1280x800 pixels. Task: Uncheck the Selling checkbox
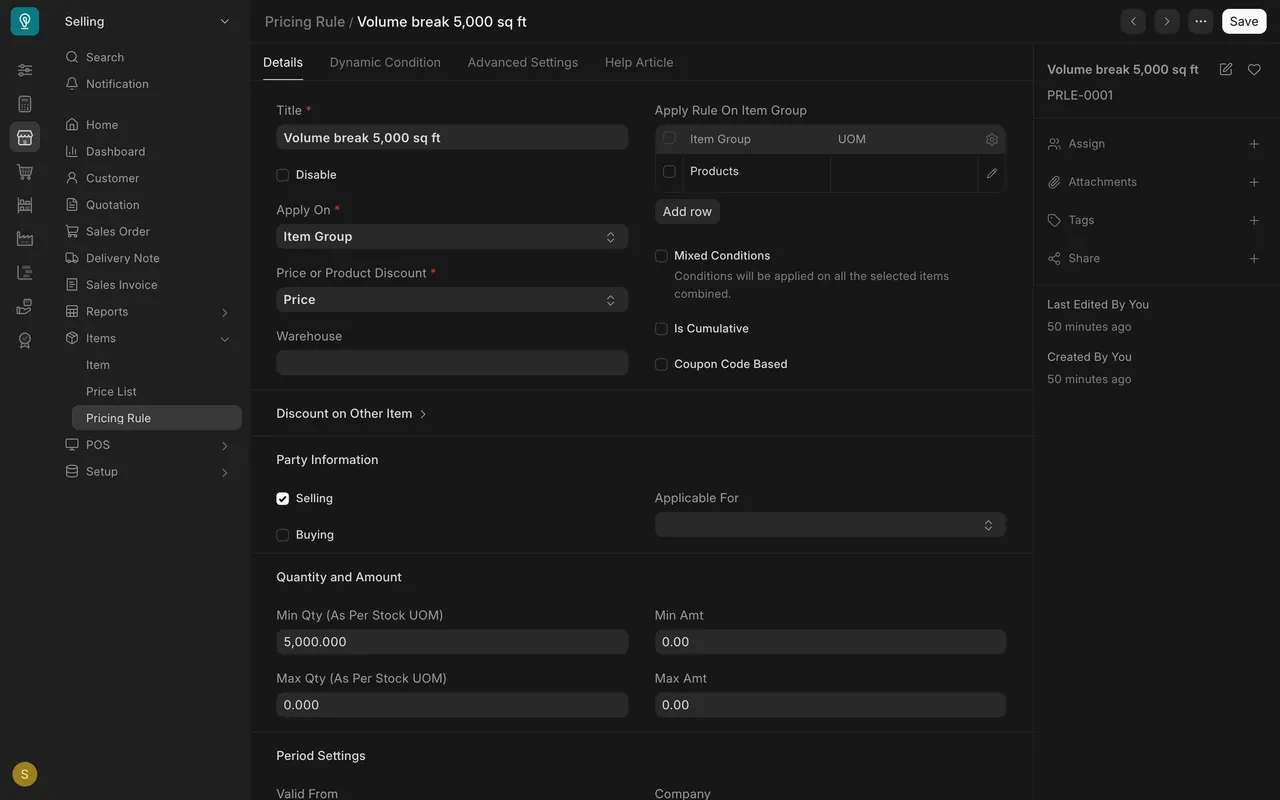(283, 498)
